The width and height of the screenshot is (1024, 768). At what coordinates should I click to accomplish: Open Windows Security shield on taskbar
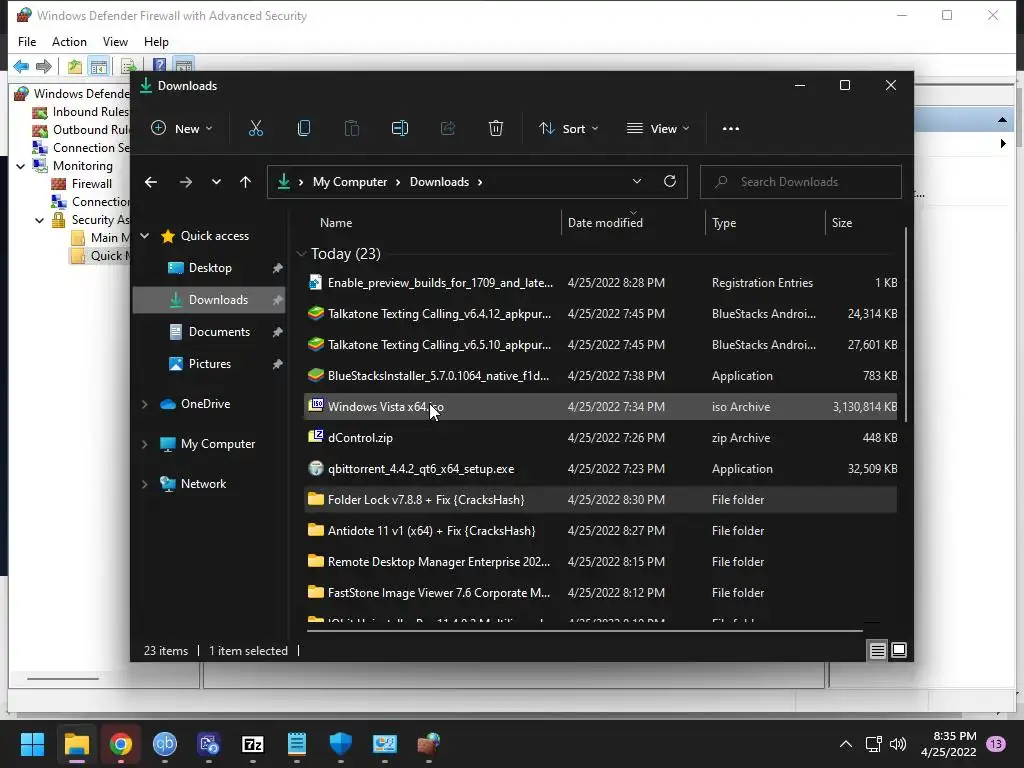point(341,744)
